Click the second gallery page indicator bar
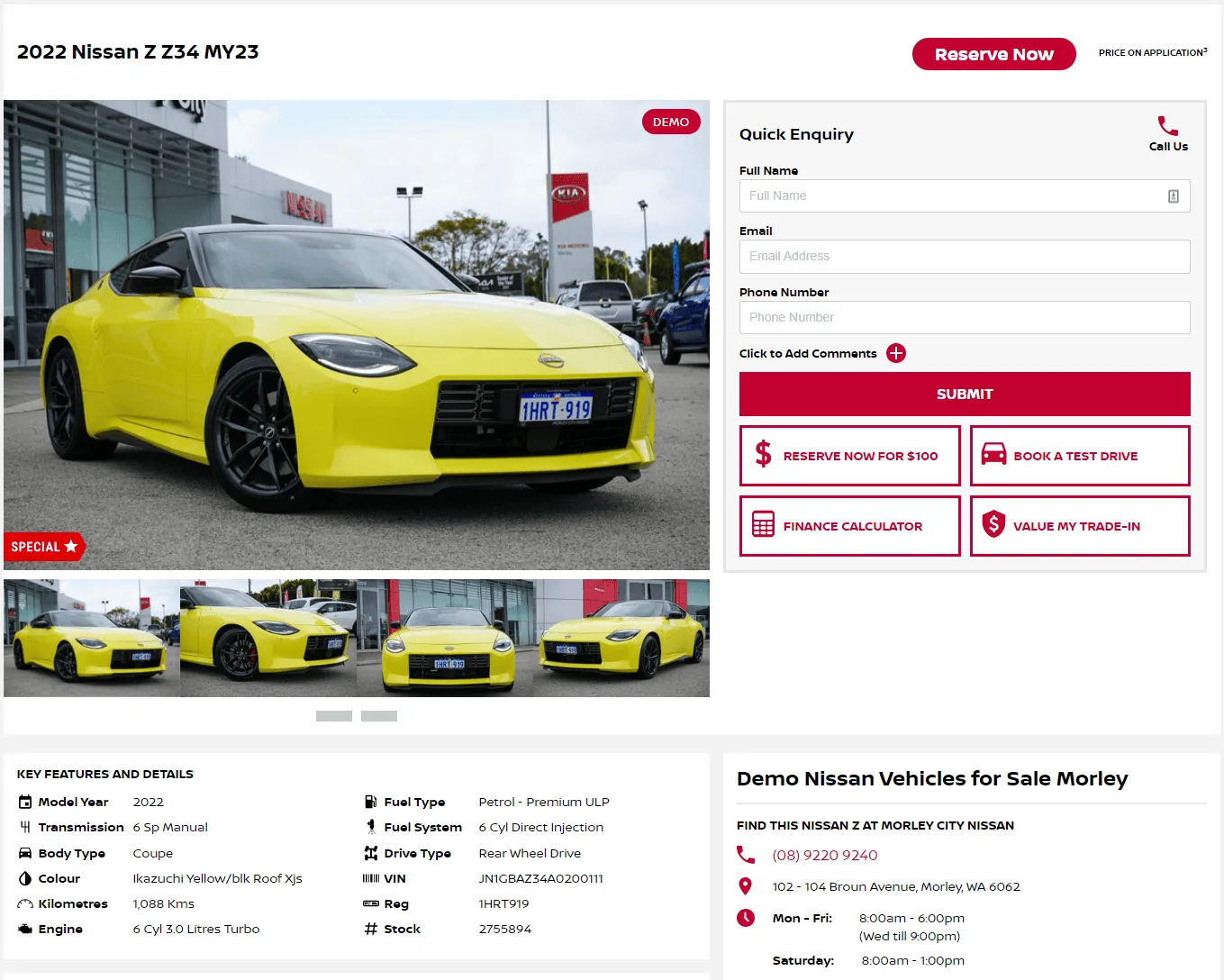 [x=379, y=716]
